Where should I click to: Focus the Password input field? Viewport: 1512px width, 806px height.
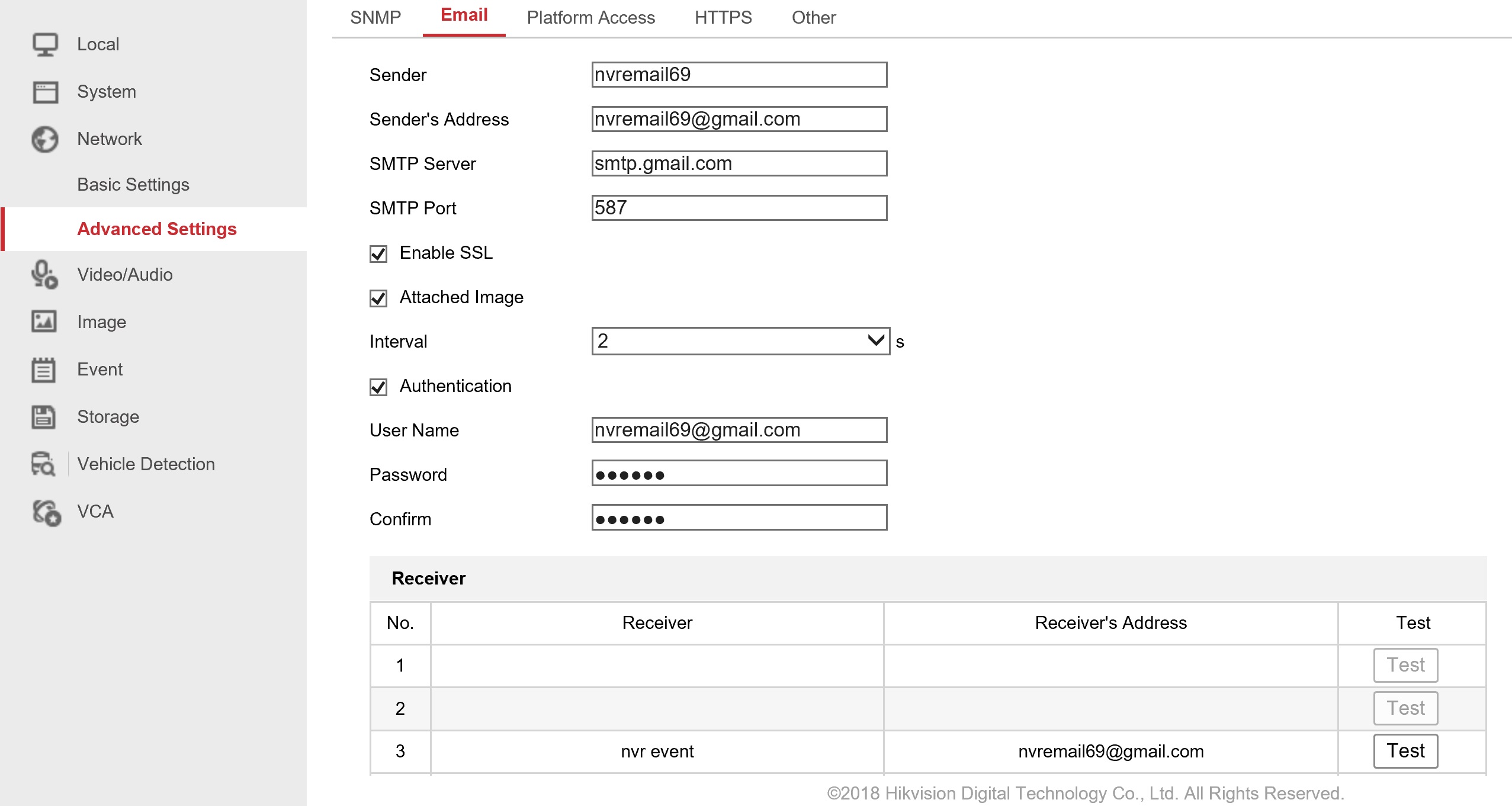click(x=739, y=474)
